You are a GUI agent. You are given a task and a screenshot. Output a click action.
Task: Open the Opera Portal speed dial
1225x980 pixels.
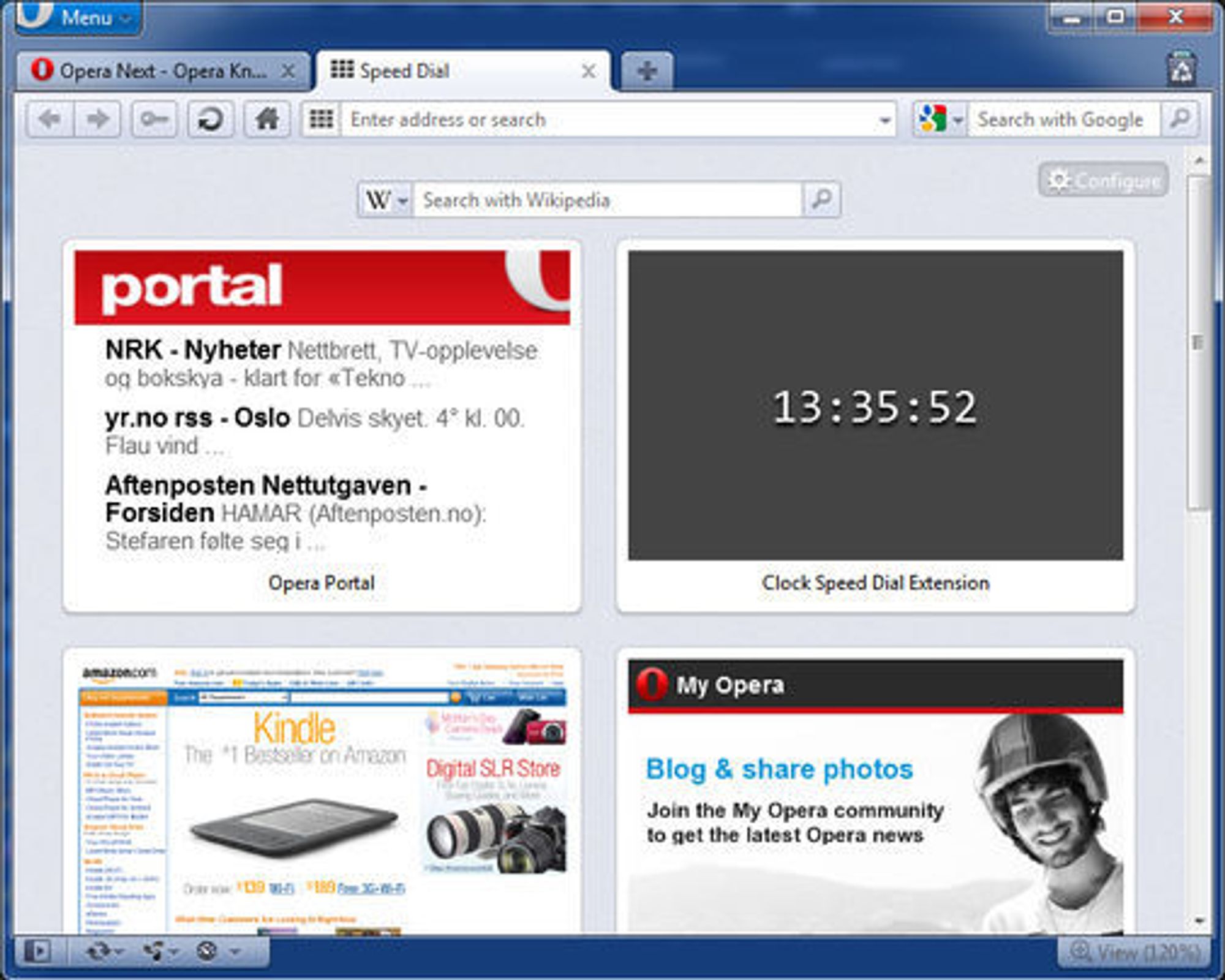click(x=322, y=426)
